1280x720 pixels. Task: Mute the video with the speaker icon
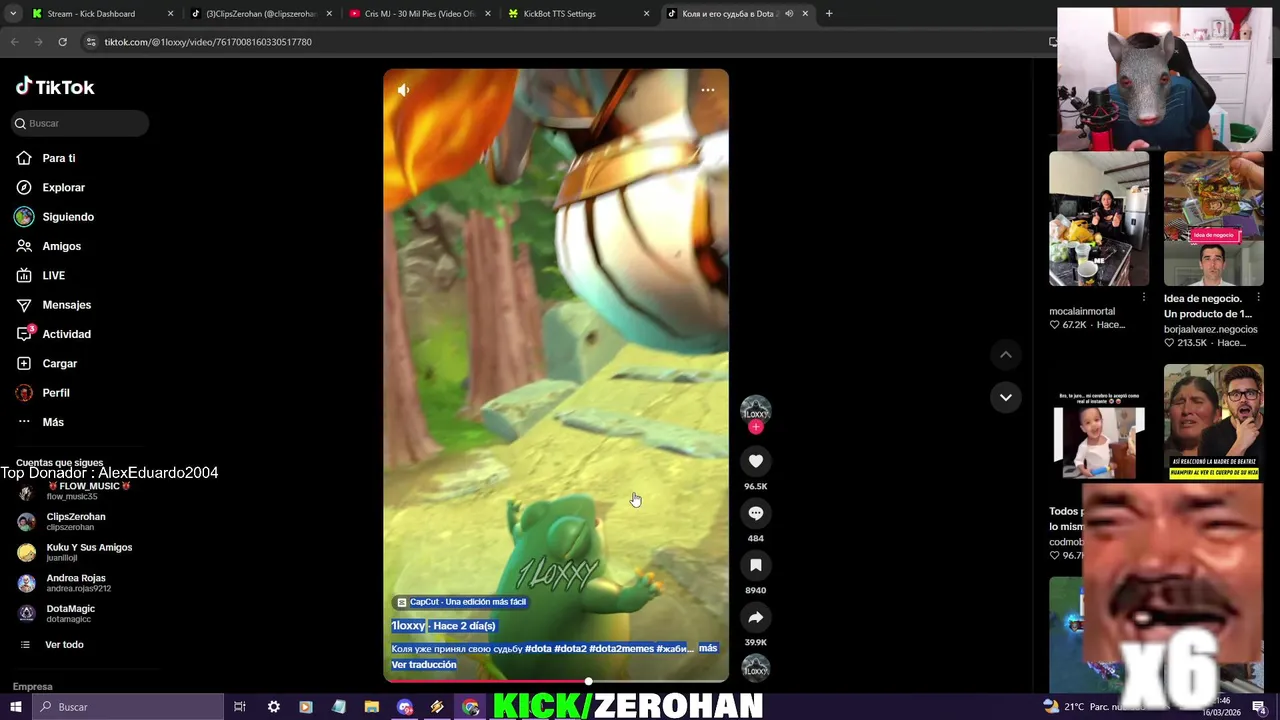click(x=403, y=90)
